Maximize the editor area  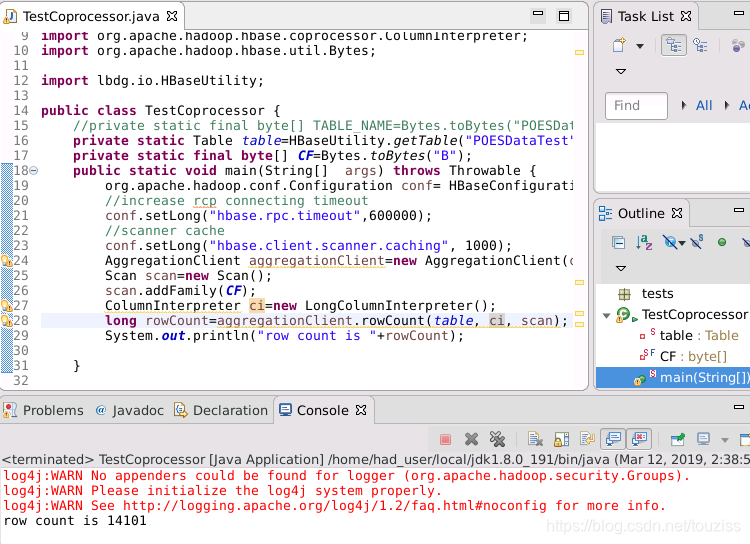coord(564,16)
